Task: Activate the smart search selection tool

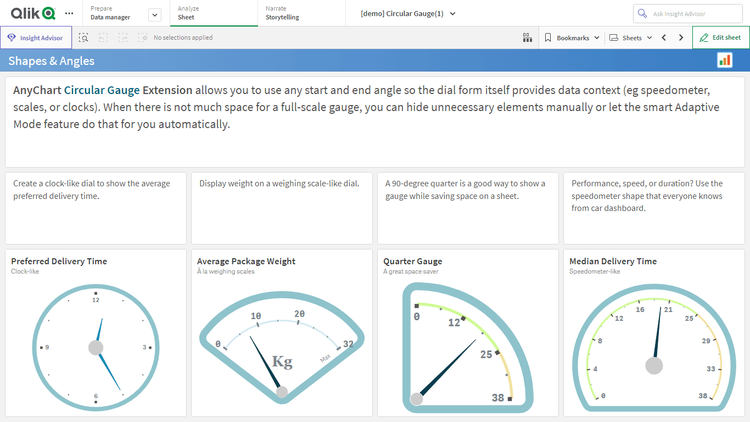Action: [x=84, y=37]
